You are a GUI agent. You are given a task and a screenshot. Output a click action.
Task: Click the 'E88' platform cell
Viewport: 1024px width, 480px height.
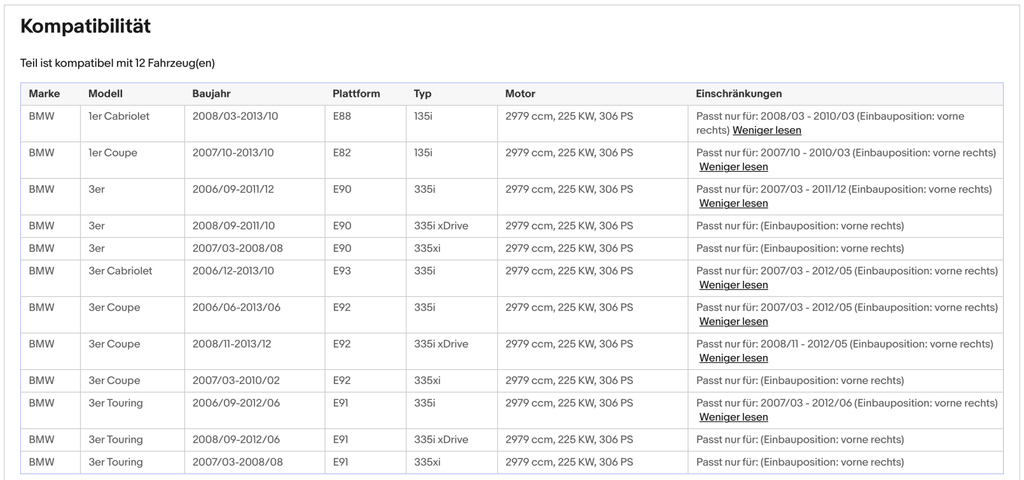coord(342,116)
